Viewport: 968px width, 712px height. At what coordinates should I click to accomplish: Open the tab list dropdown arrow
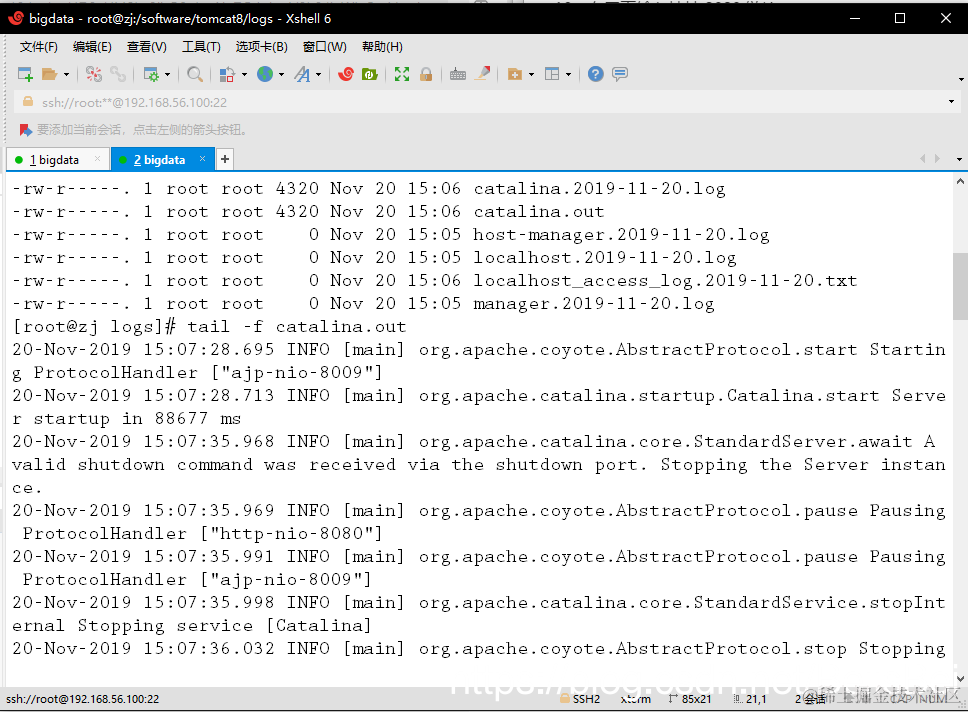[959, 159]
